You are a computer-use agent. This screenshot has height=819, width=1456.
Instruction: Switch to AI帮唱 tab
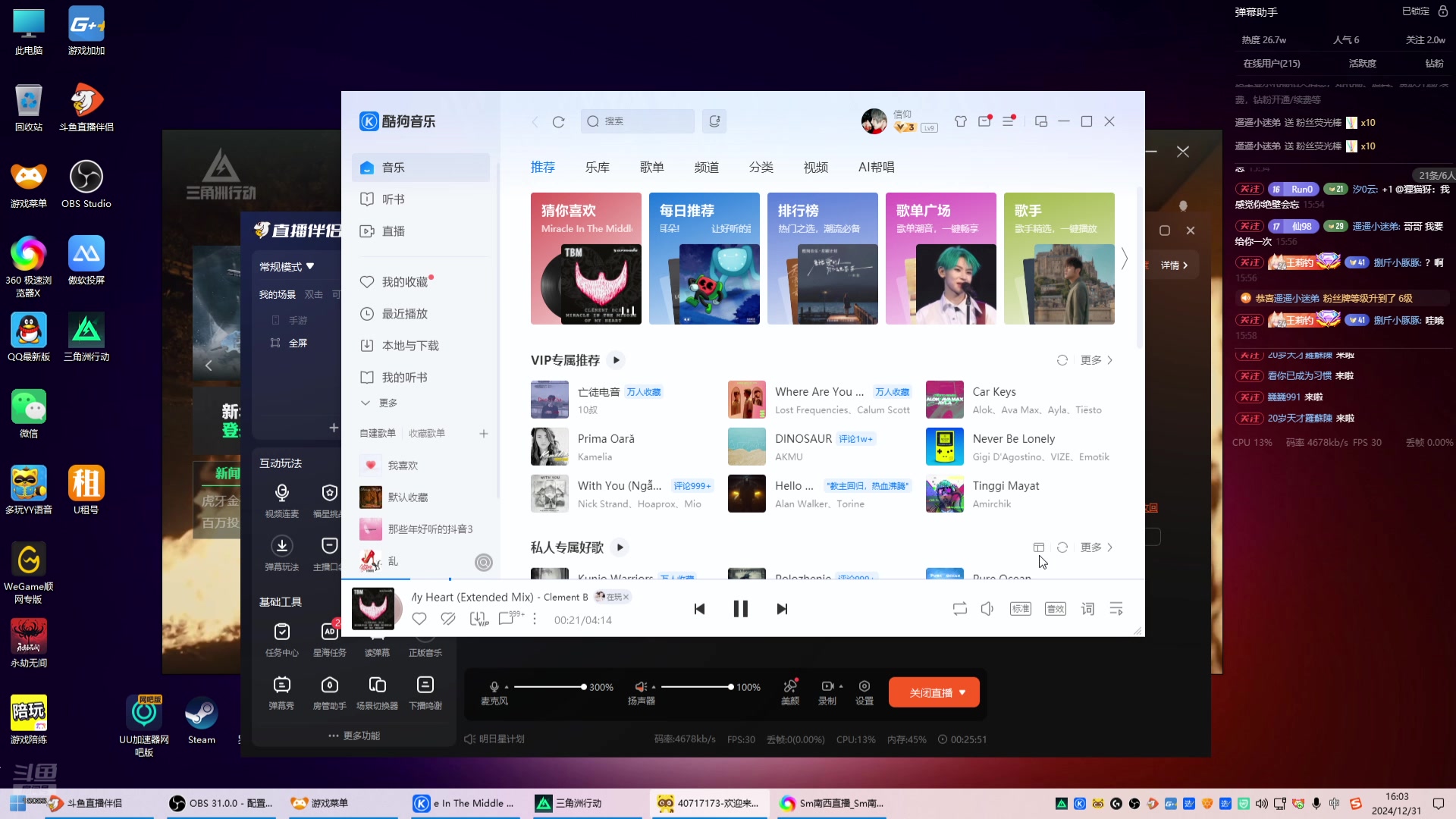877,167
